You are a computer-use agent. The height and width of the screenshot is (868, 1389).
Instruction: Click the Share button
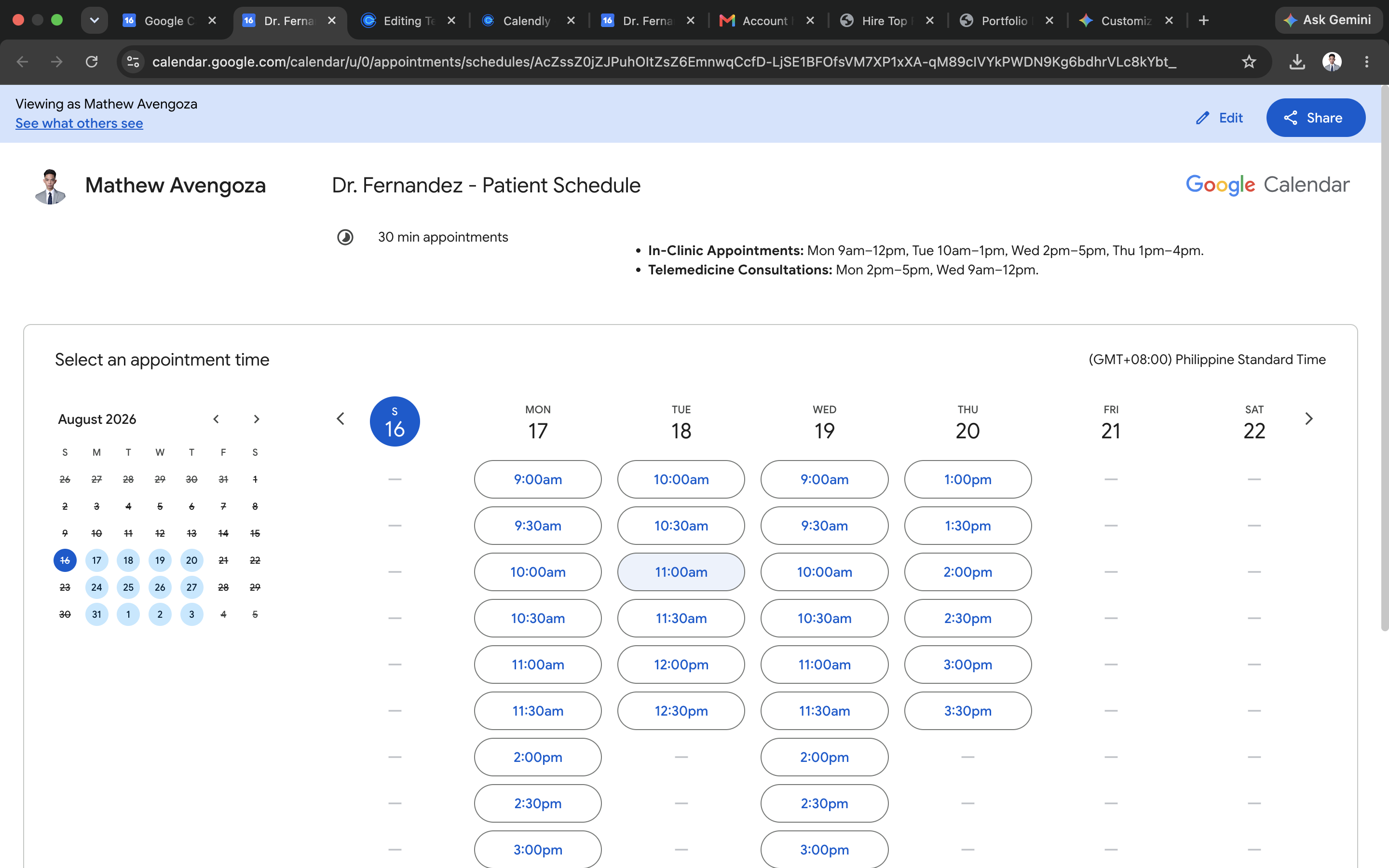[x=1316, y=118]
